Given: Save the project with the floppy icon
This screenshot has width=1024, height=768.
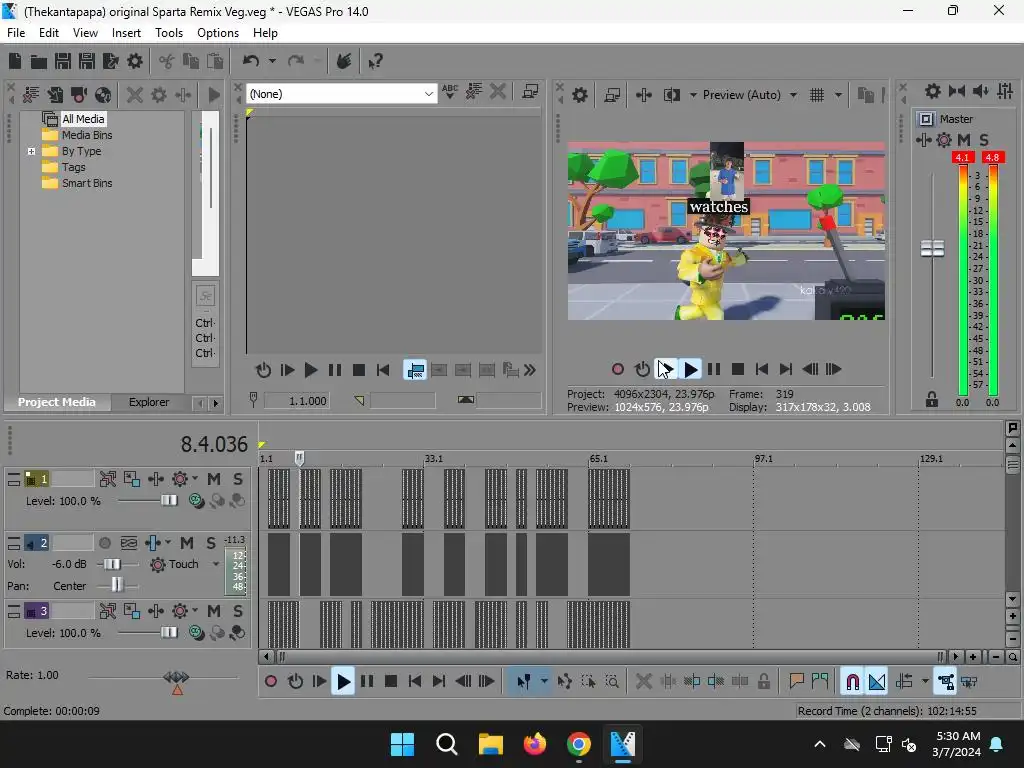Looking at the screenshot, I should click(63, 61).
